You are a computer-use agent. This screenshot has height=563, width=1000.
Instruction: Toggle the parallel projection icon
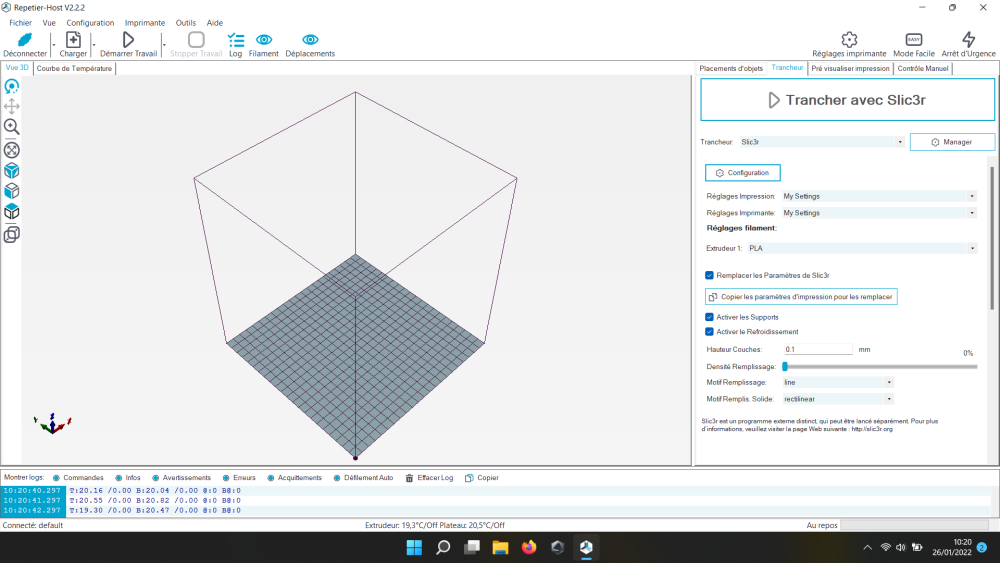(11, 235)
